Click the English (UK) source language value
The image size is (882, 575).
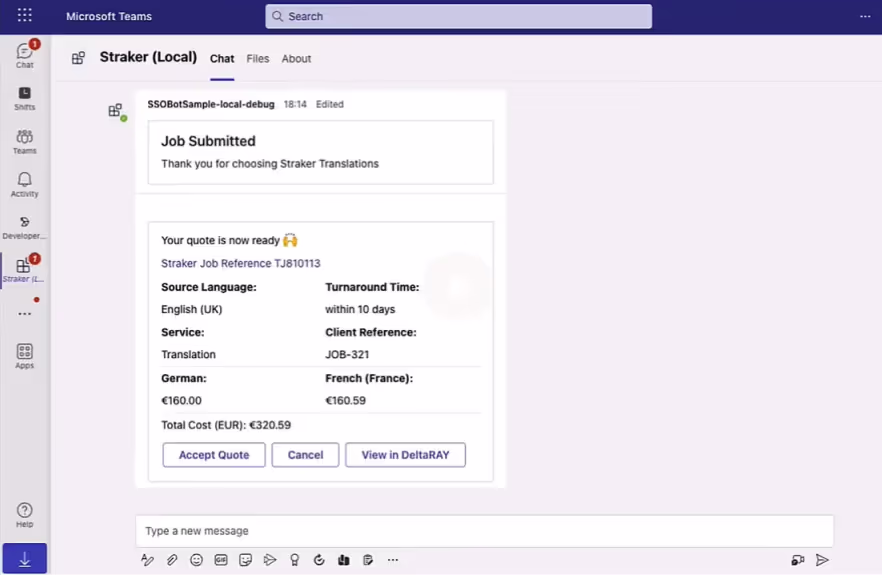pyautogui.click(x=192, y=309)
